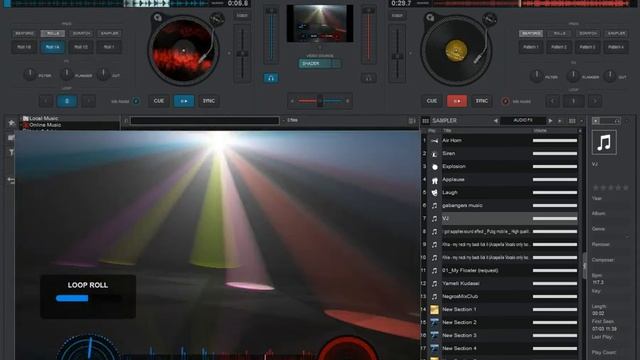The width and height of the screenshot is (640, 360).
Task: Go to next sampler bank arrow
Action: (x=550, y=121)
